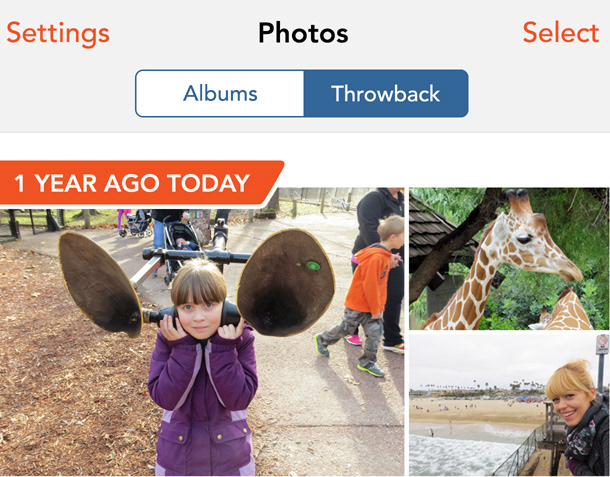
Task: Open the Settings screen
Action: pyautogui.click(x=58, y=33)
